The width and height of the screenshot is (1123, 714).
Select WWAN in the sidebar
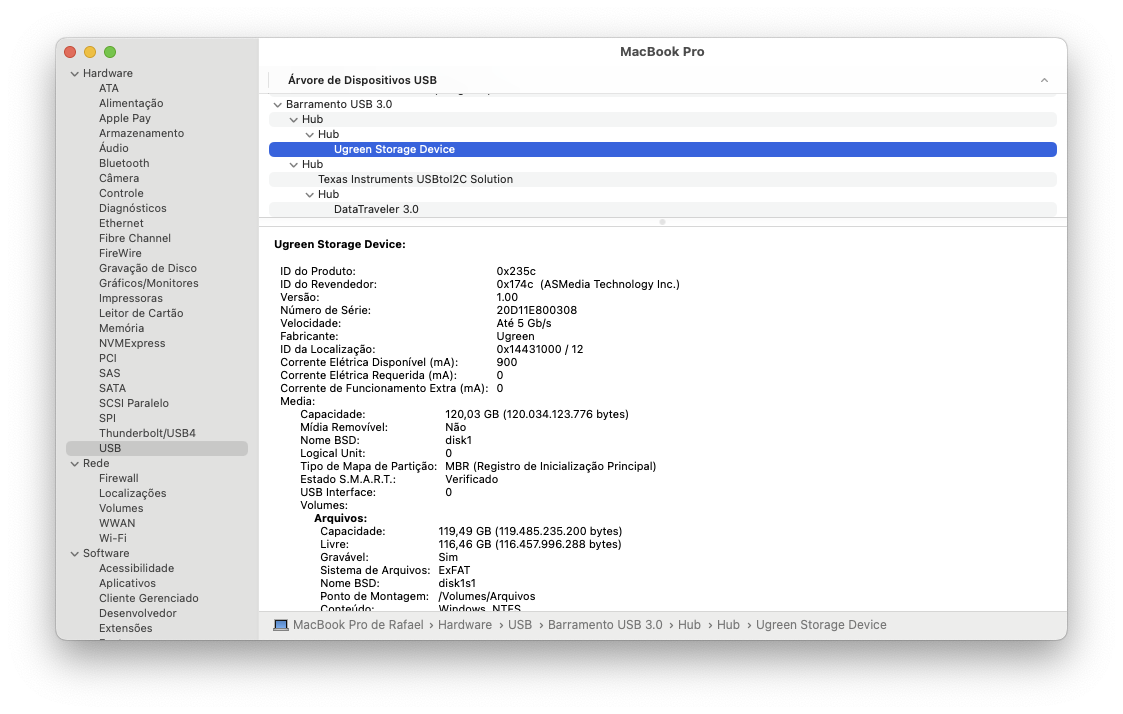point(117,524)
